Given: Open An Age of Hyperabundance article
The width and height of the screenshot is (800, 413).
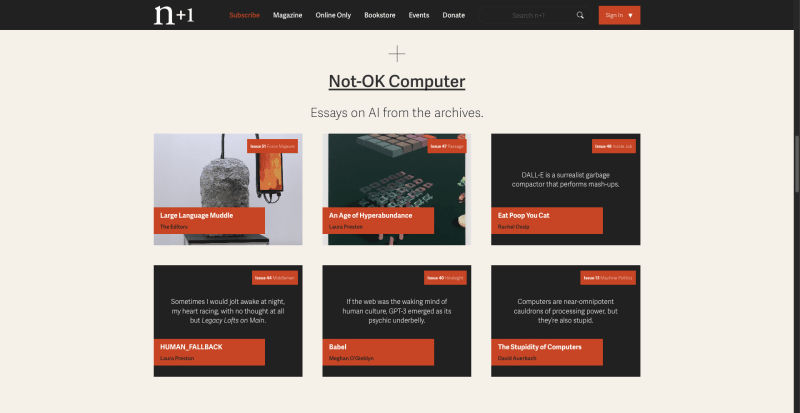Looking at the screenshot, I should tap(370, 215).
